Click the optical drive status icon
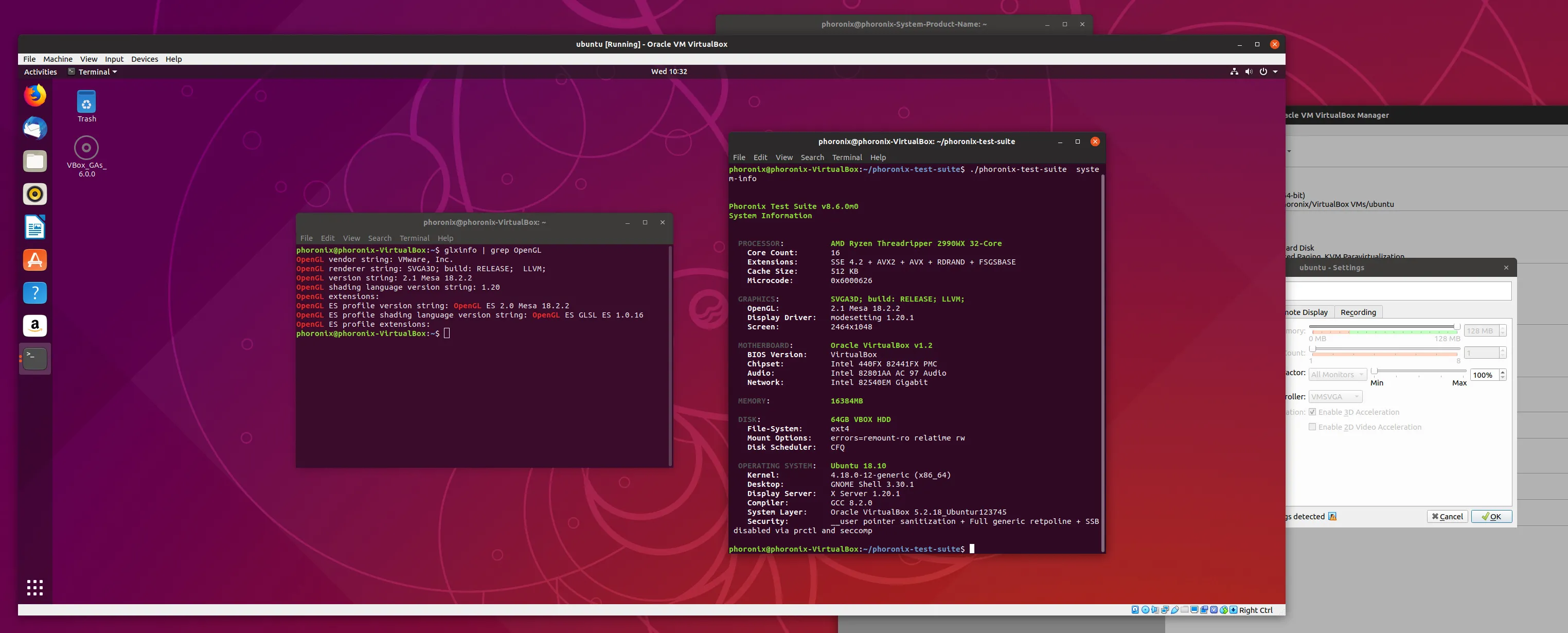The image size is (1568, 633). click(x=1146, y=610)
